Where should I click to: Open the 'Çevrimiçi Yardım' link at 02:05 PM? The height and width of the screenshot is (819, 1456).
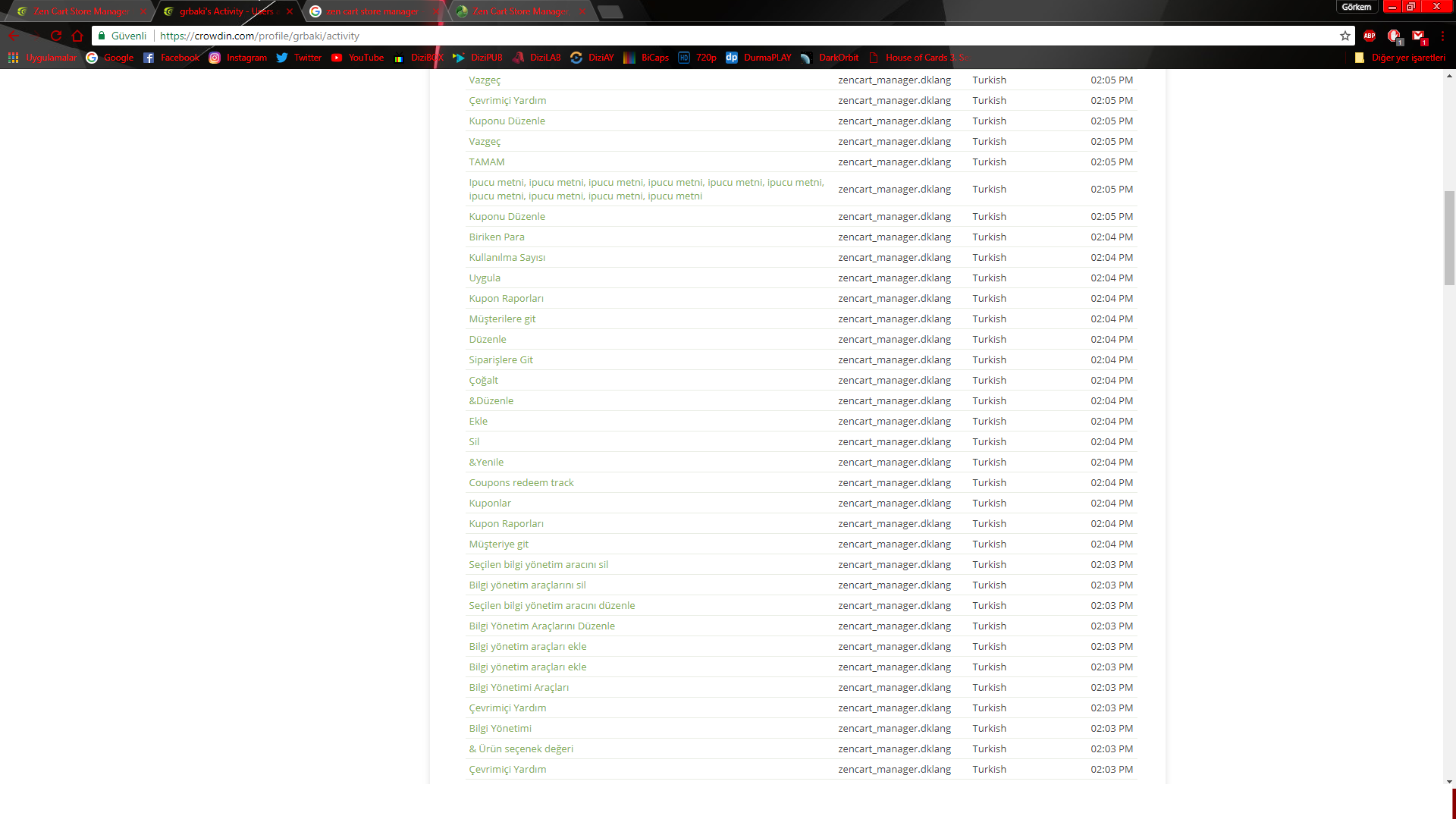pyautogui.click(x=507, y=100)
